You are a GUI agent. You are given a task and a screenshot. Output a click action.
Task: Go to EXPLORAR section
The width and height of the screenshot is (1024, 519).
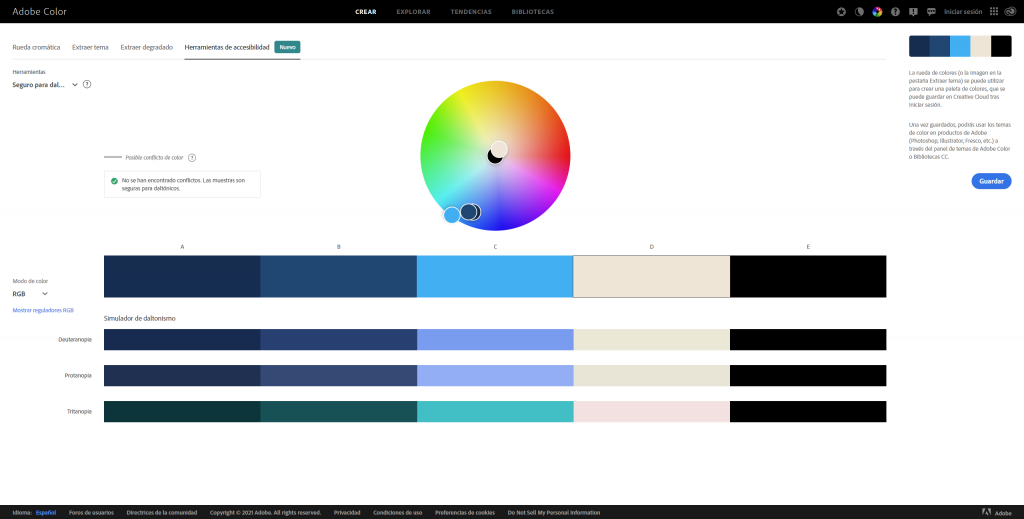(413, 12)
